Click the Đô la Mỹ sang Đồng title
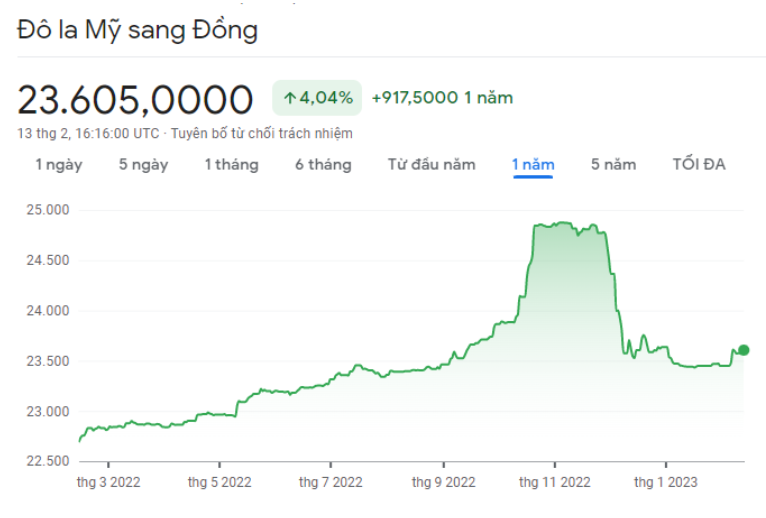The width and height of the screenshot is (766, 518). tap(137, 31)
